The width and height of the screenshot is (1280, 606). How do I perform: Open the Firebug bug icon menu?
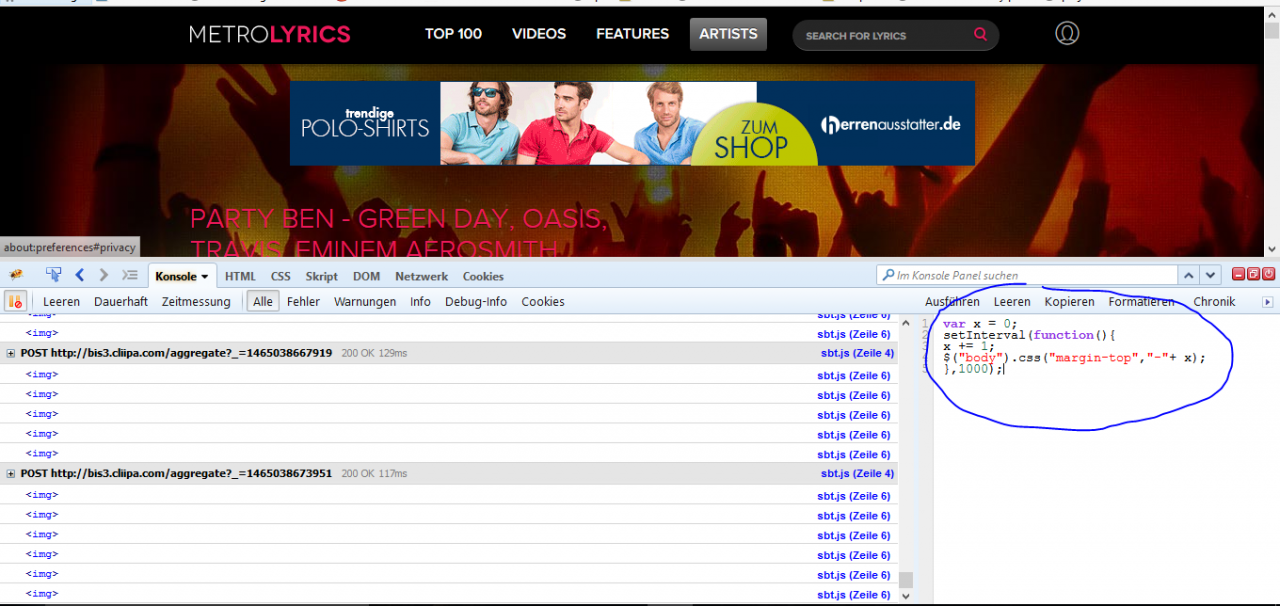16,275
